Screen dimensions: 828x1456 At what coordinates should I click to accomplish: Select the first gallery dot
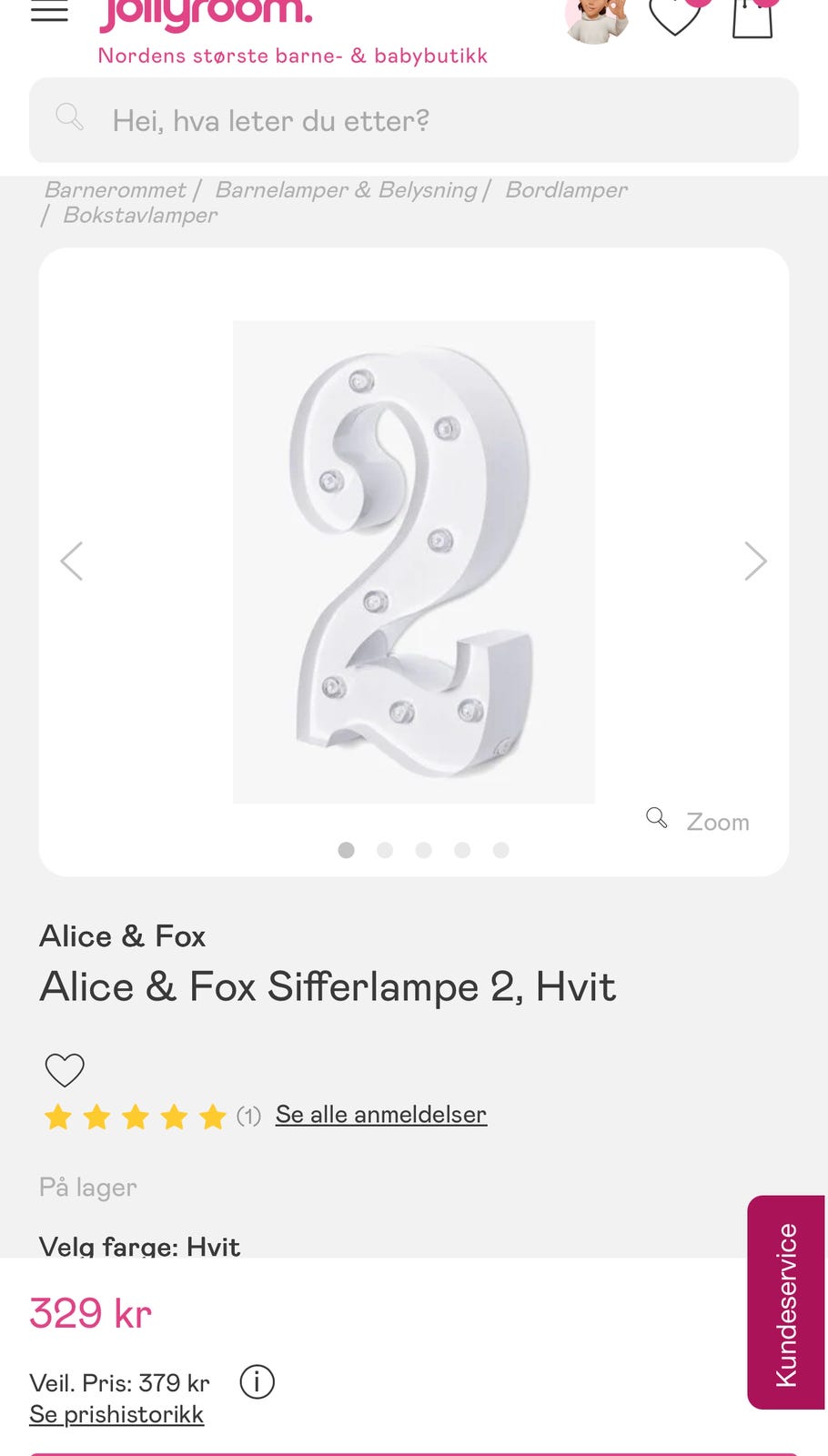coord(346,850)
